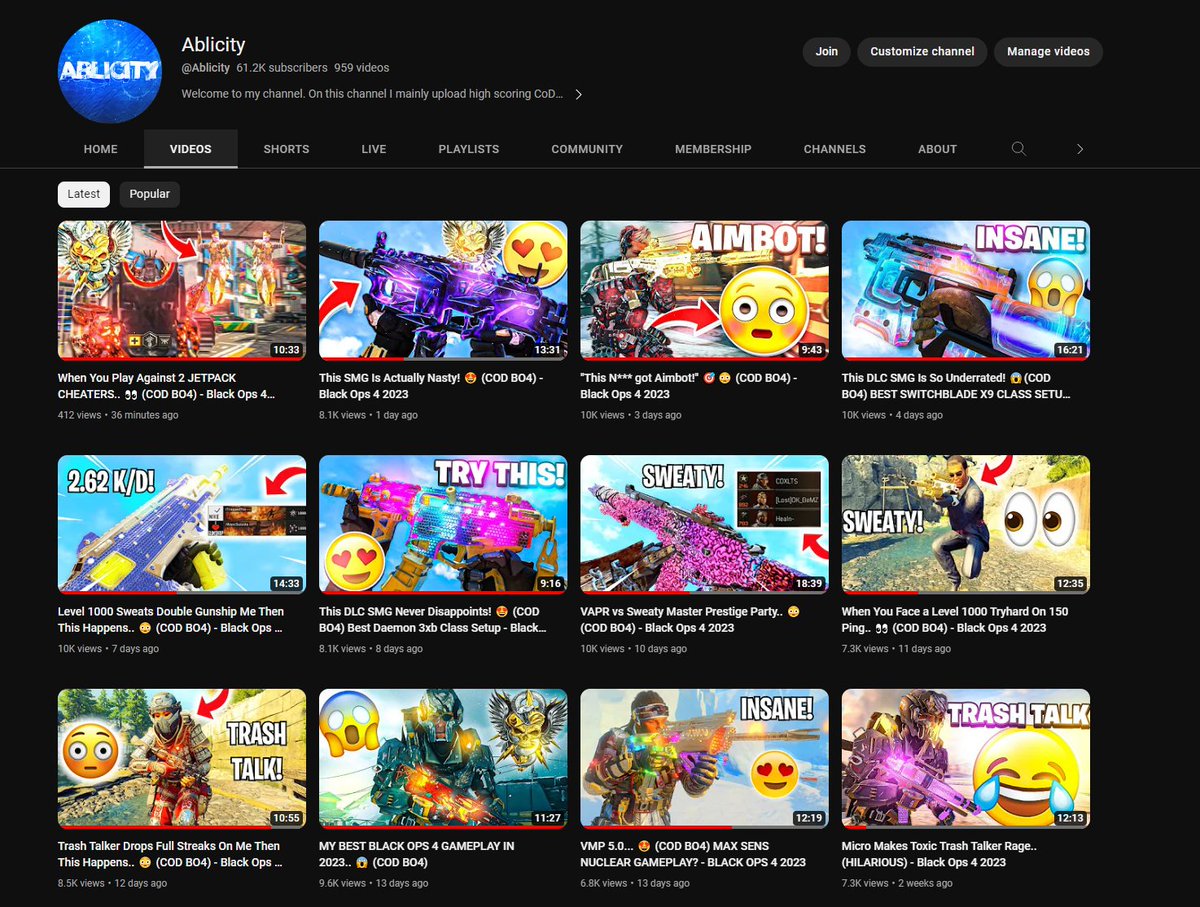1200x907 pixels.
Task: Open the VAPR SWEATY! pink gun thumbnail
Action: tap(705, 525)
